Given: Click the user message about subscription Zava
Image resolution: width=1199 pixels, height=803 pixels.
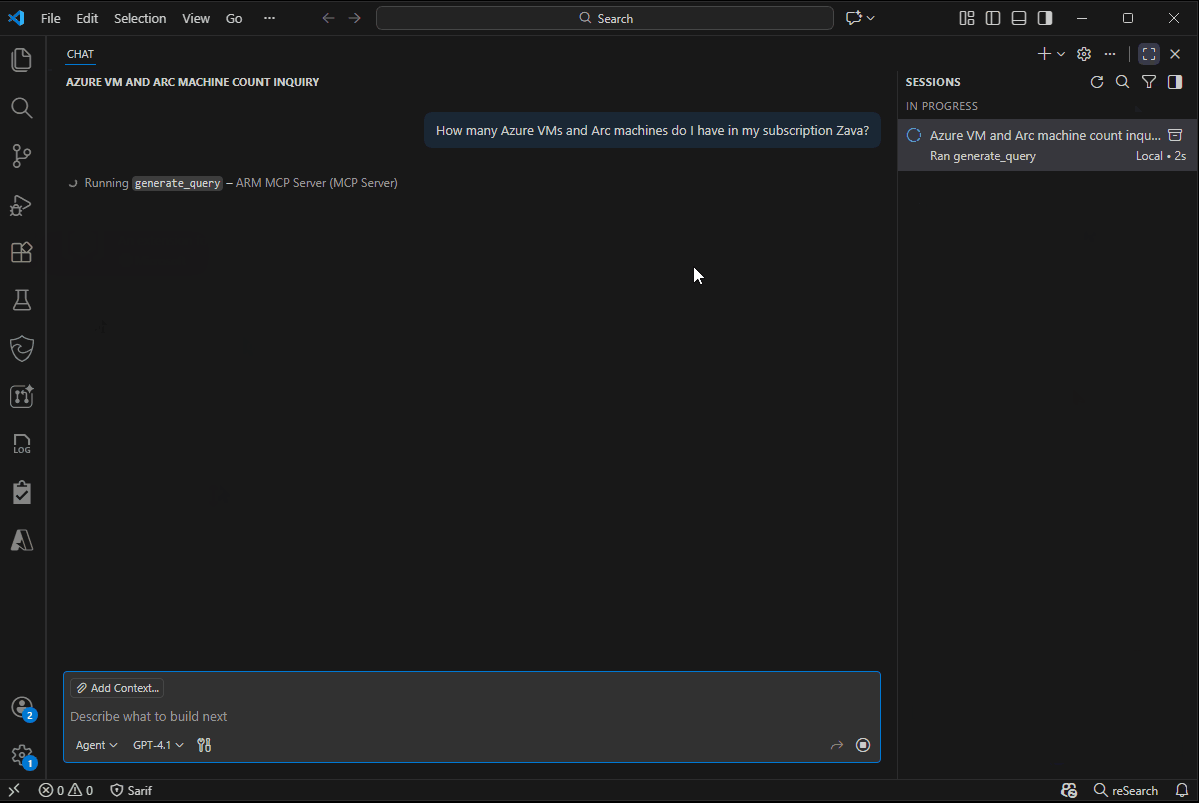Looking at the screenshot, I should pyautogui.click(x=652, y=131).
